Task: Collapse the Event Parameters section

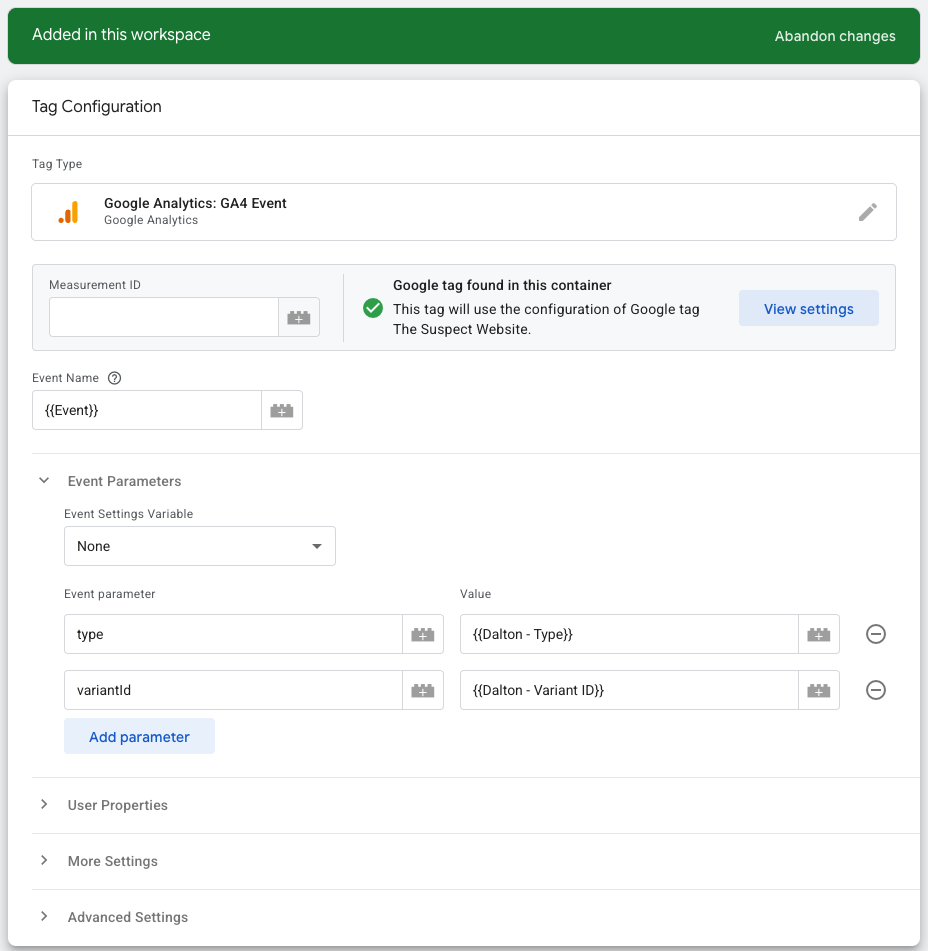Action: coord(44,480)
